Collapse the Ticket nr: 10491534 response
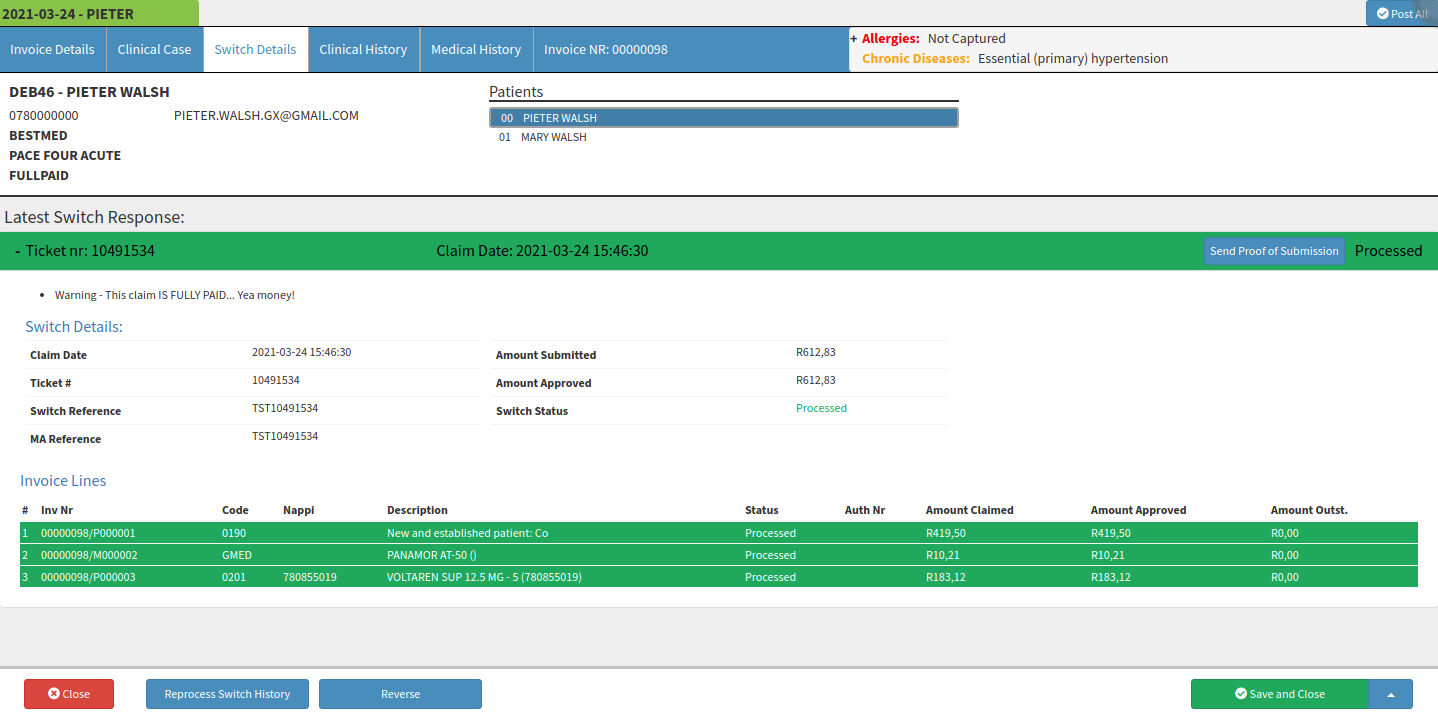The image size is (1438, 714). (18, 251)
